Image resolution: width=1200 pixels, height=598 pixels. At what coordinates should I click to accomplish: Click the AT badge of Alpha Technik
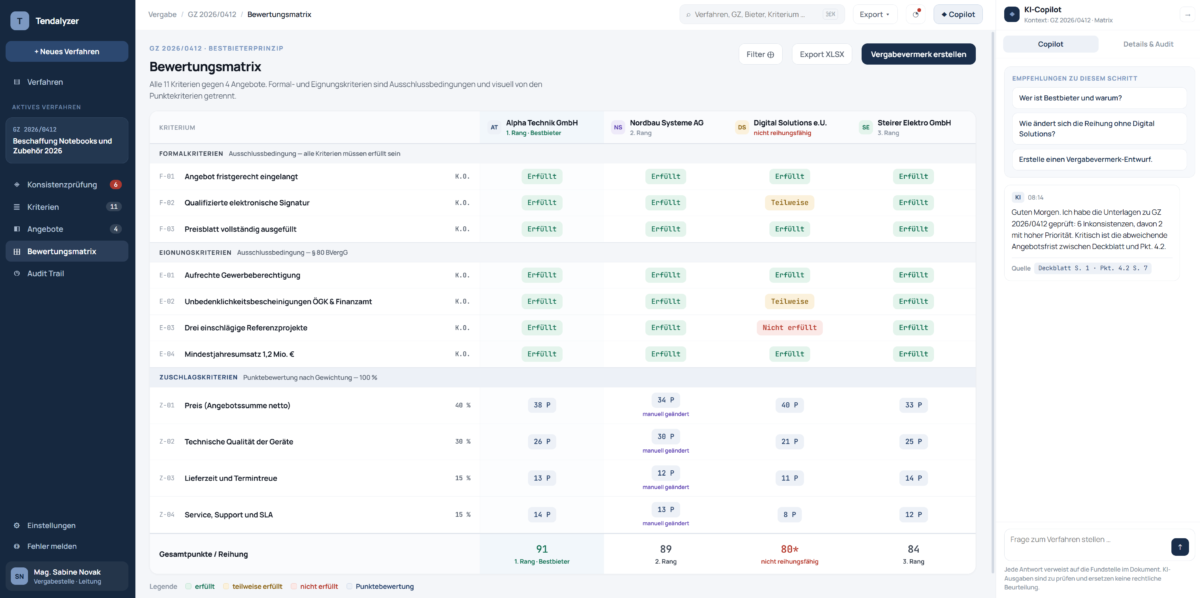494,127
